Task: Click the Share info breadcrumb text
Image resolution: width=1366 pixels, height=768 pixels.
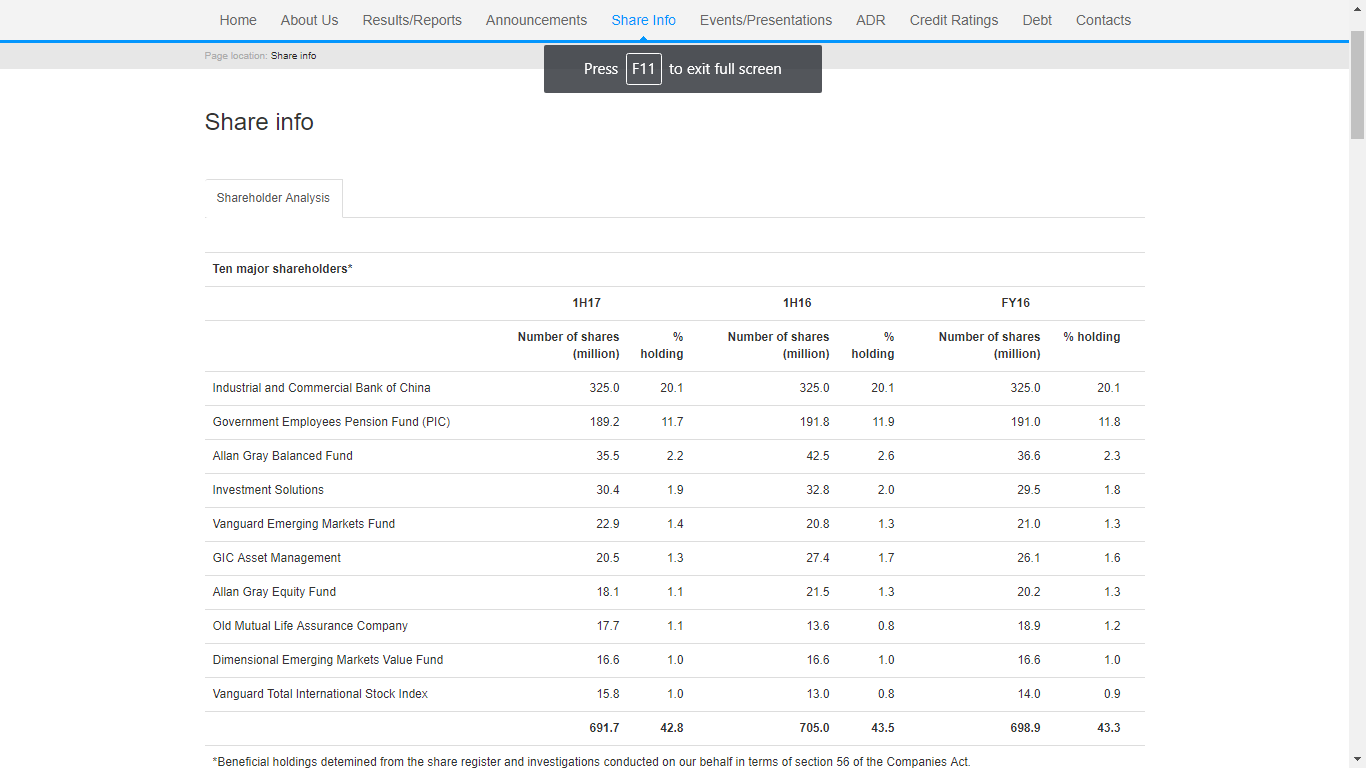Action: (293, 56)
